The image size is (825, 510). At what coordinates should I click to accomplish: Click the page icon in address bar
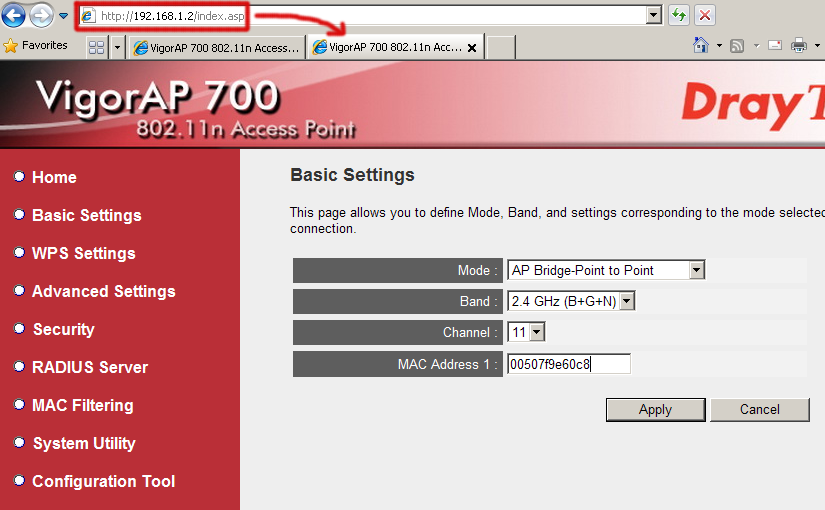(x=88, y=16)
